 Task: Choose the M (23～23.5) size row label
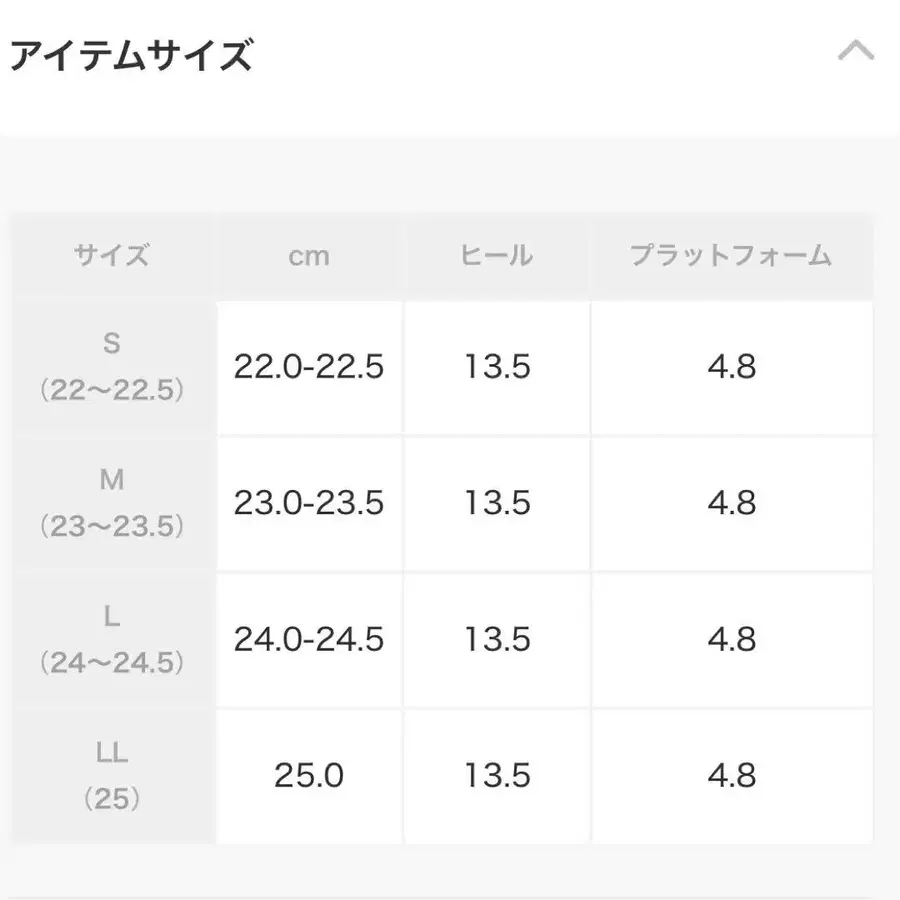tap(112, 503)
